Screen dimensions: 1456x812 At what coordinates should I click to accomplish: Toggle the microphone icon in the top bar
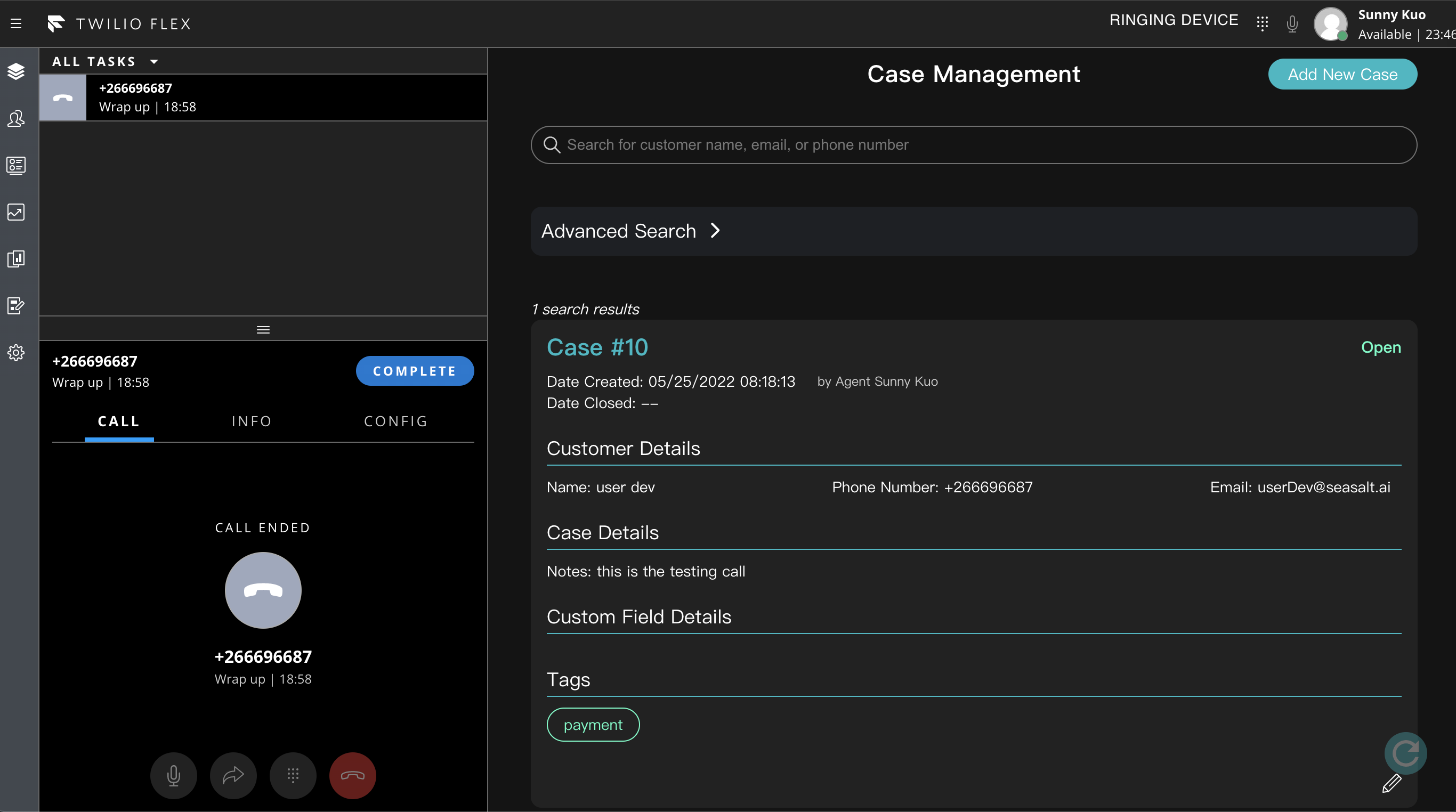click(1291, 23)
